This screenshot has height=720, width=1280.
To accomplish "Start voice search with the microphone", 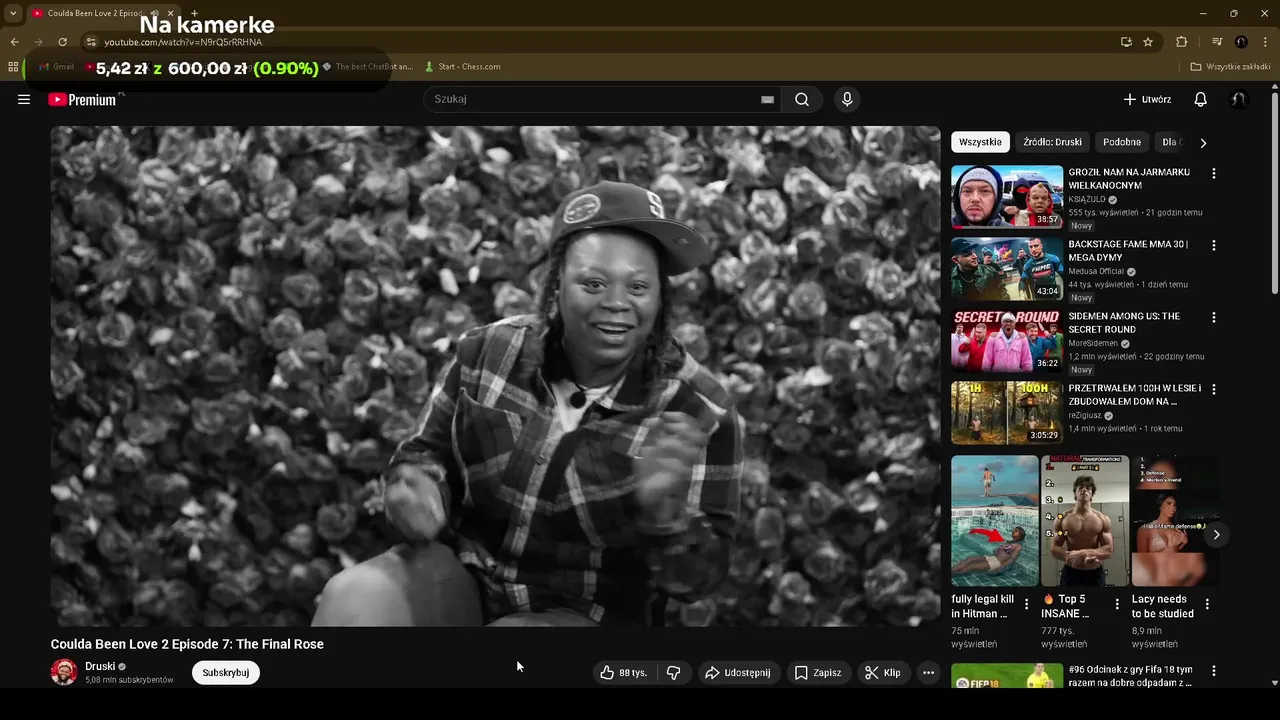I will 847,99.
